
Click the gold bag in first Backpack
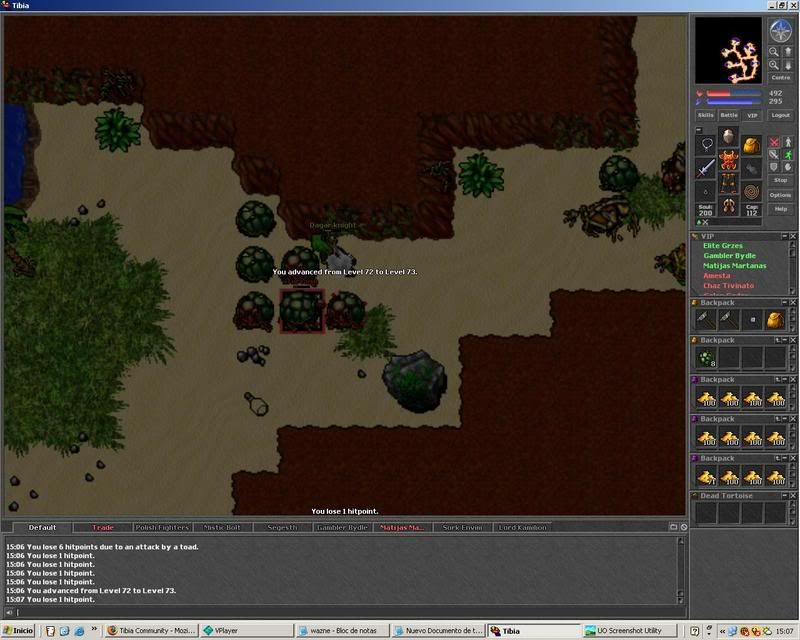(x=775, y=320)
